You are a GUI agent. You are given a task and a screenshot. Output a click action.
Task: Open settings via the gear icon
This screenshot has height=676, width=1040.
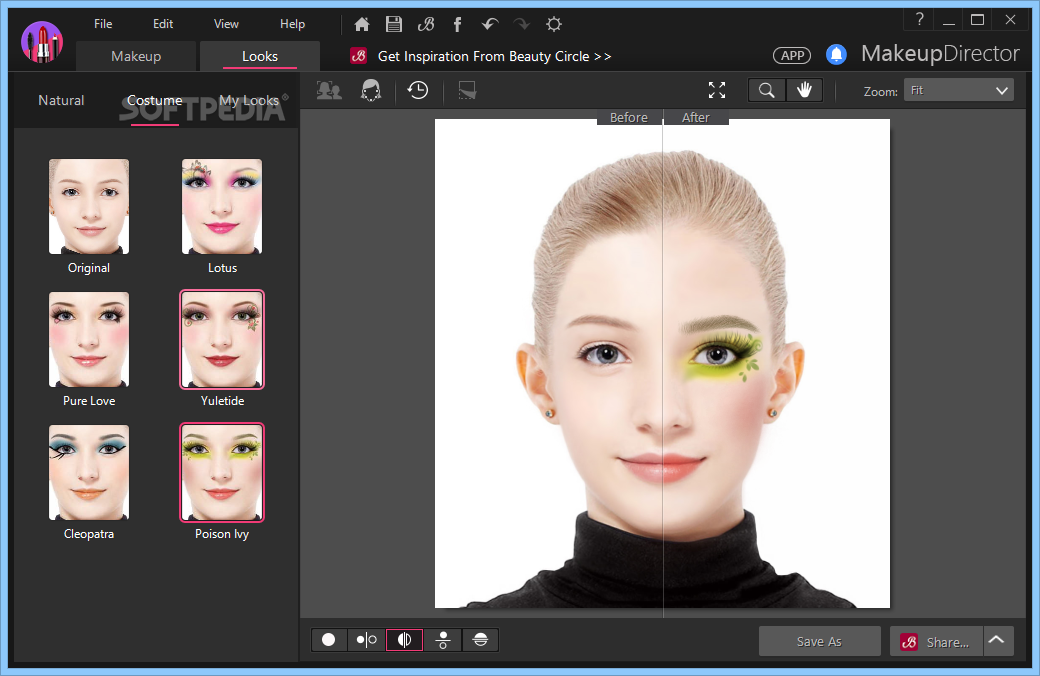coord(553,24)
